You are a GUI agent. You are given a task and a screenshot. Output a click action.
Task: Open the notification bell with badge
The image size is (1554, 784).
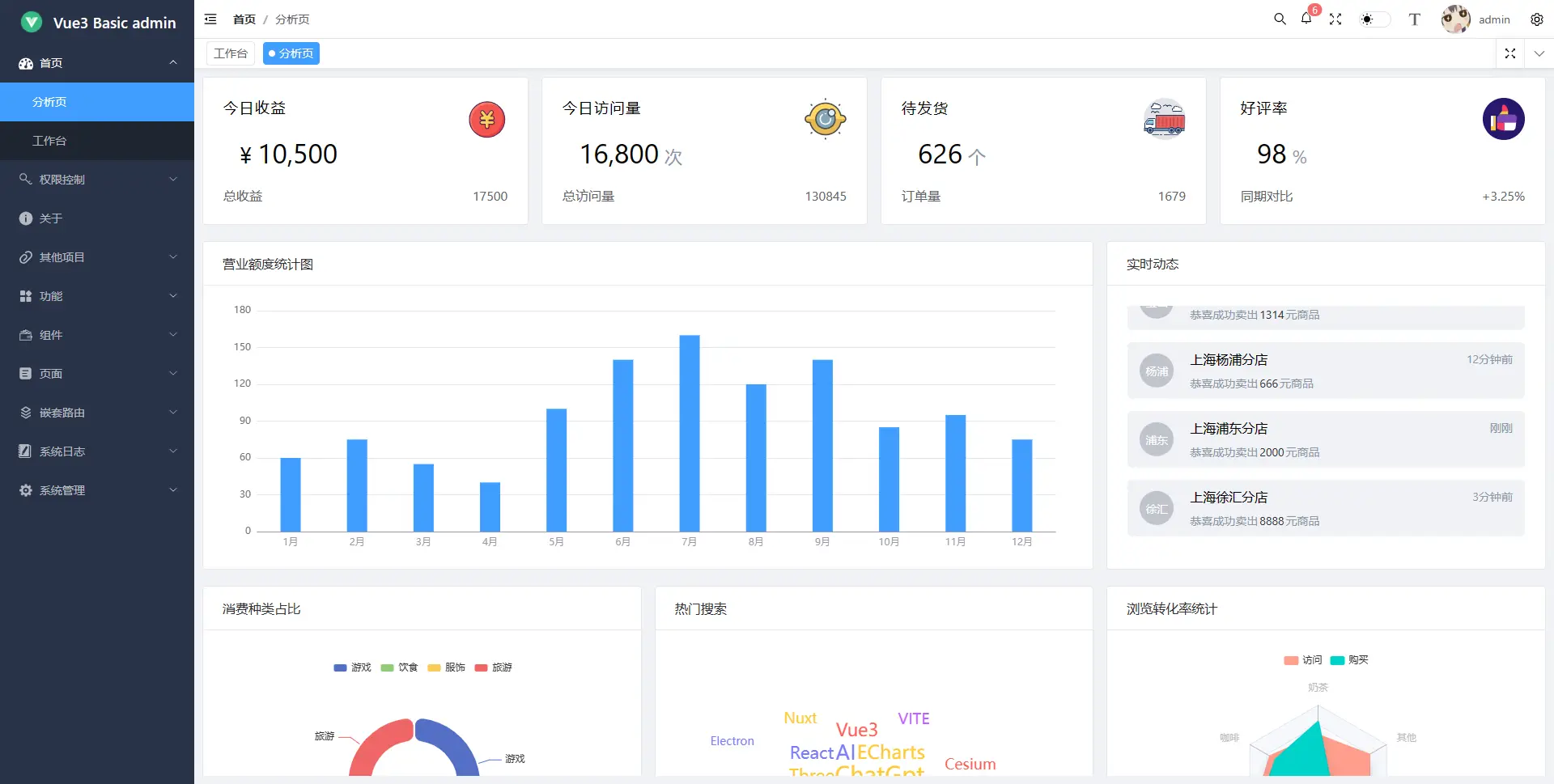(1306, 19)
